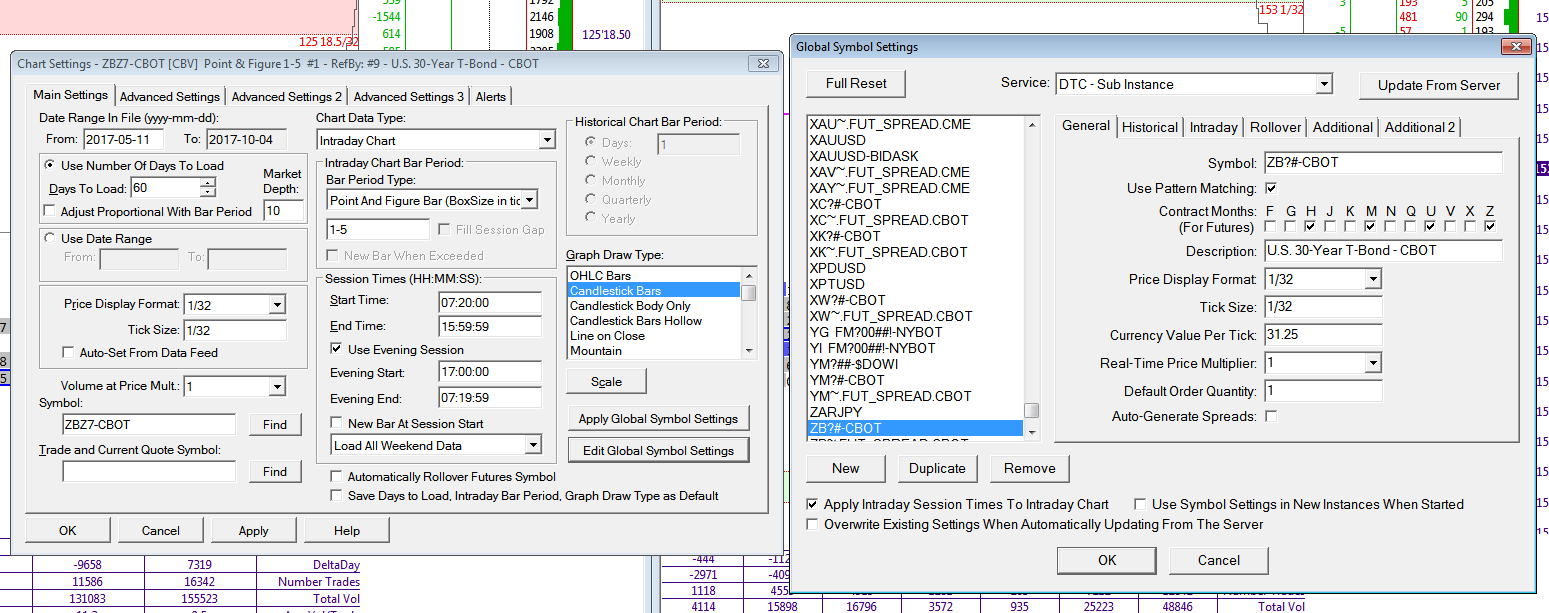Enable Adjust Proportional With Bar Period
The image size is (1549, 613).
pyautogui.click(x=51, y=212)
